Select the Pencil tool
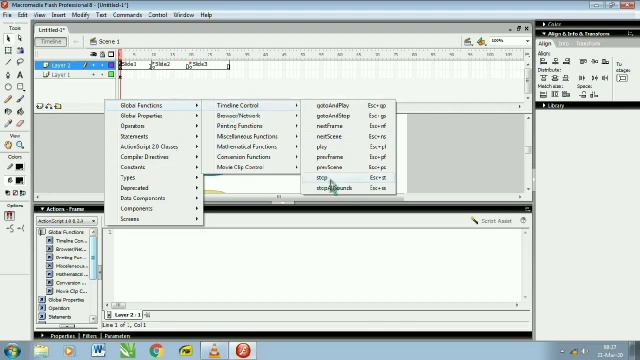640x360 pixels. tap(8, 99)
